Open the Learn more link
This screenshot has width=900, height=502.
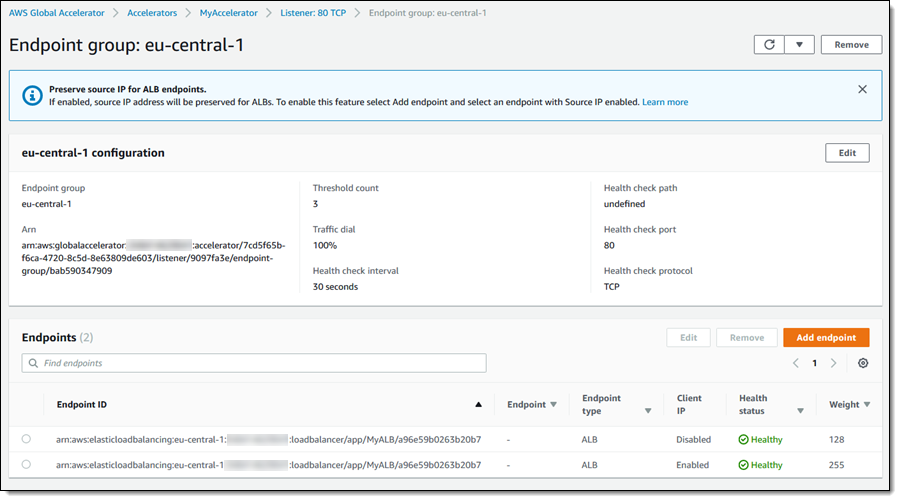(665, 102)
